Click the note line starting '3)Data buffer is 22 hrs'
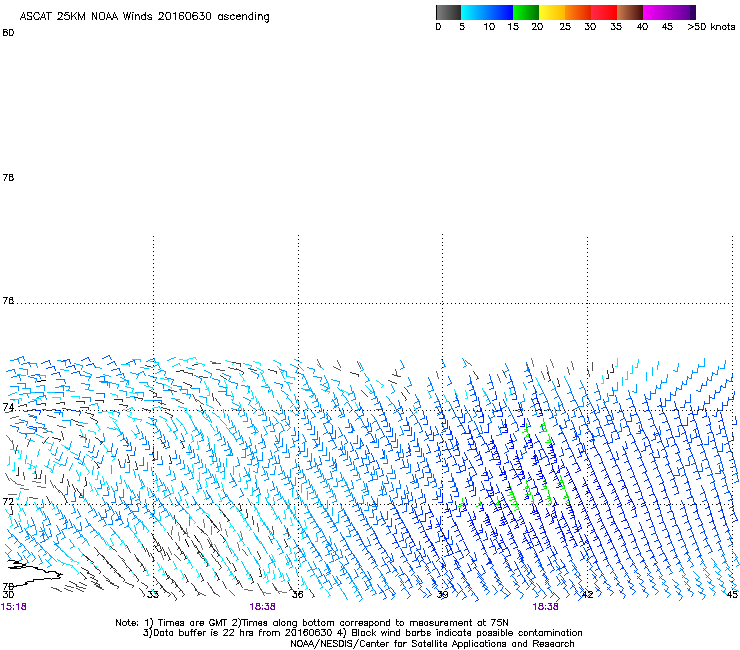Screen dimensions: 740x650 pos(362,633)
